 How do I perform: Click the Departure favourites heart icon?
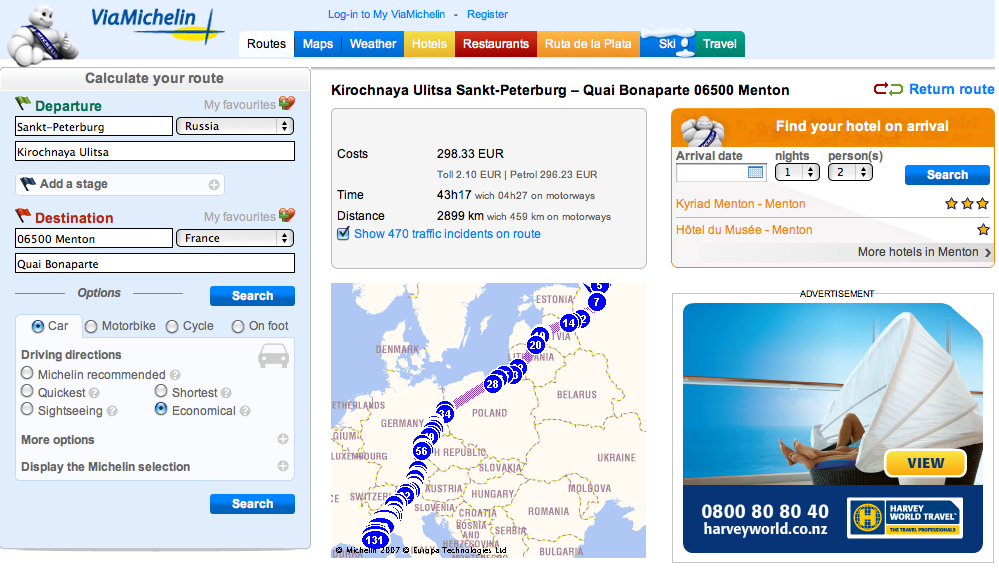287,104
